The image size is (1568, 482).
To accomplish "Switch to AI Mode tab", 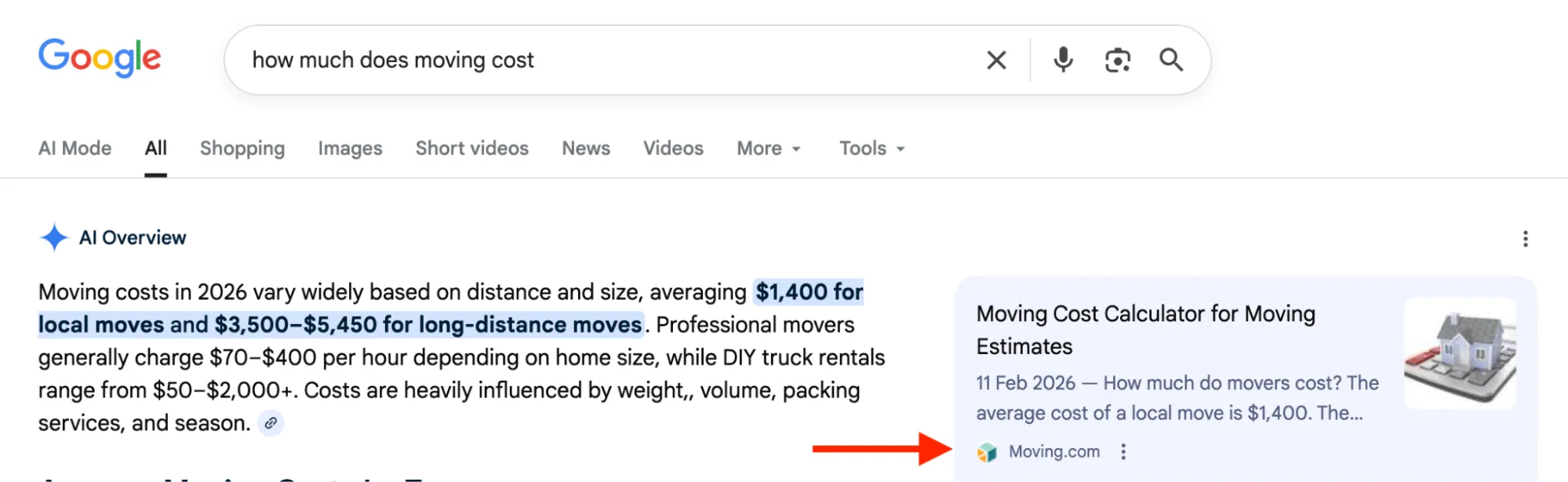I will point(75,148).
